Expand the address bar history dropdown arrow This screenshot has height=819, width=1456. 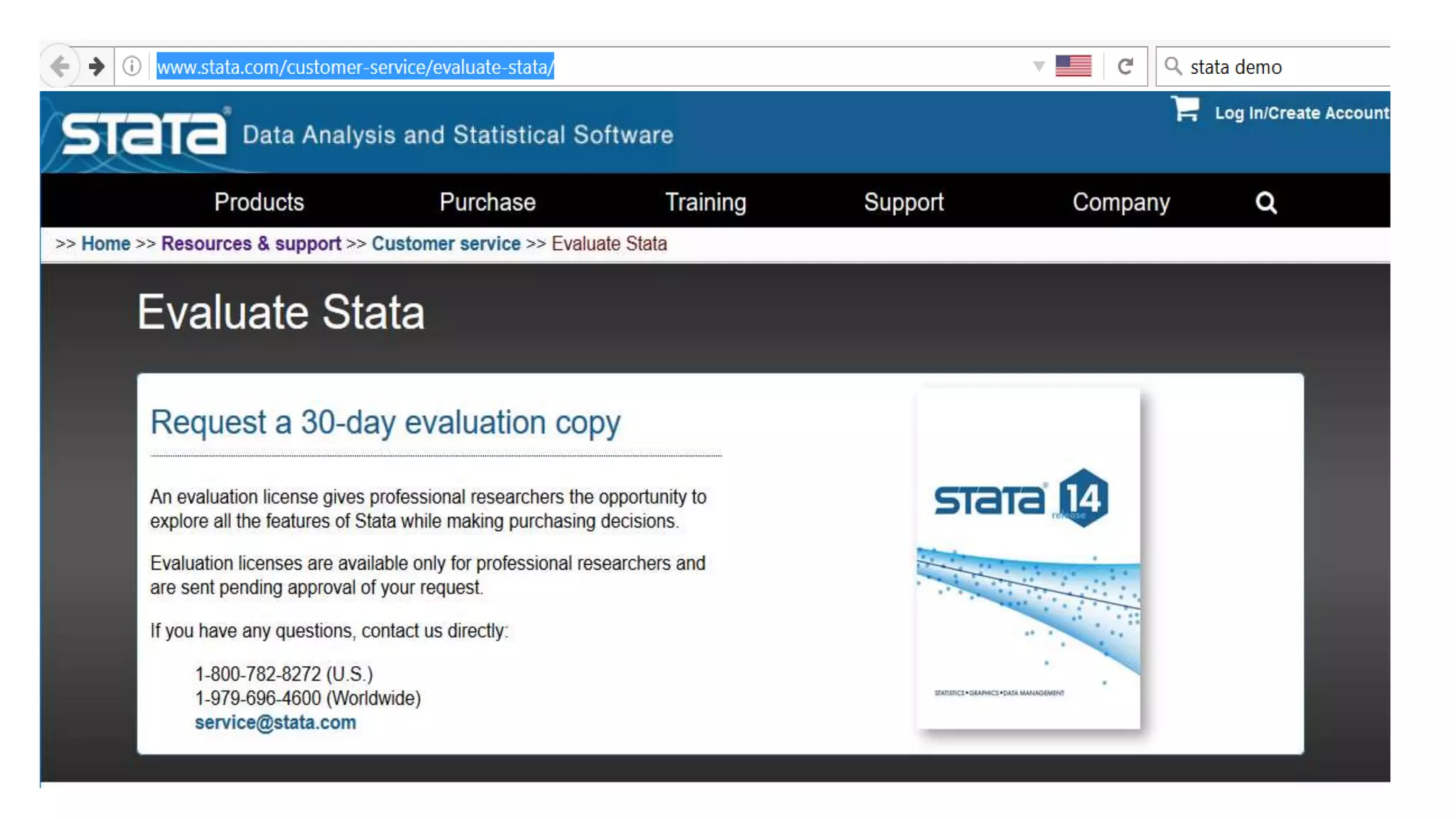(1038, 67)
